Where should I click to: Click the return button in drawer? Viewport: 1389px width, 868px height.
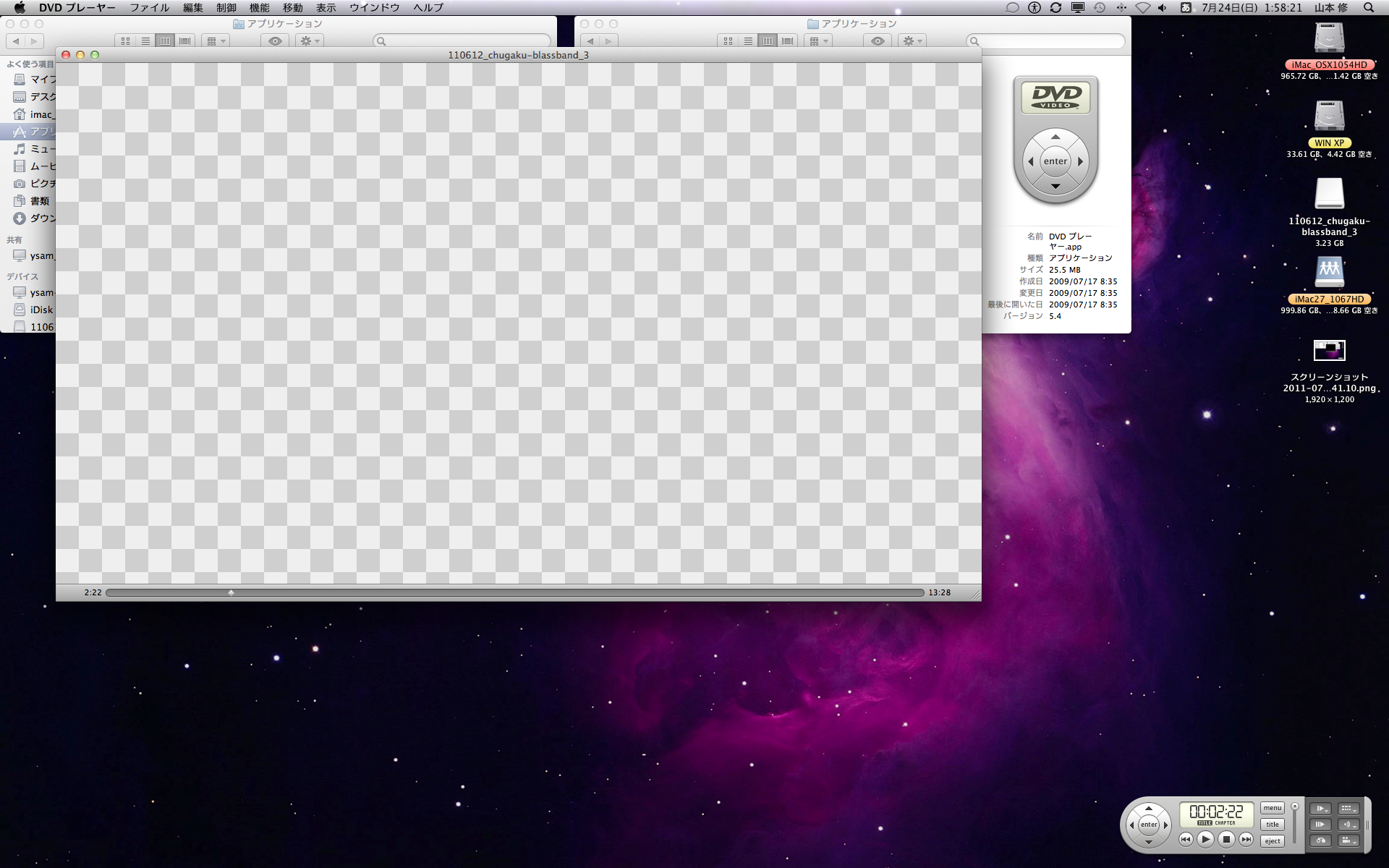[1320, 841]
